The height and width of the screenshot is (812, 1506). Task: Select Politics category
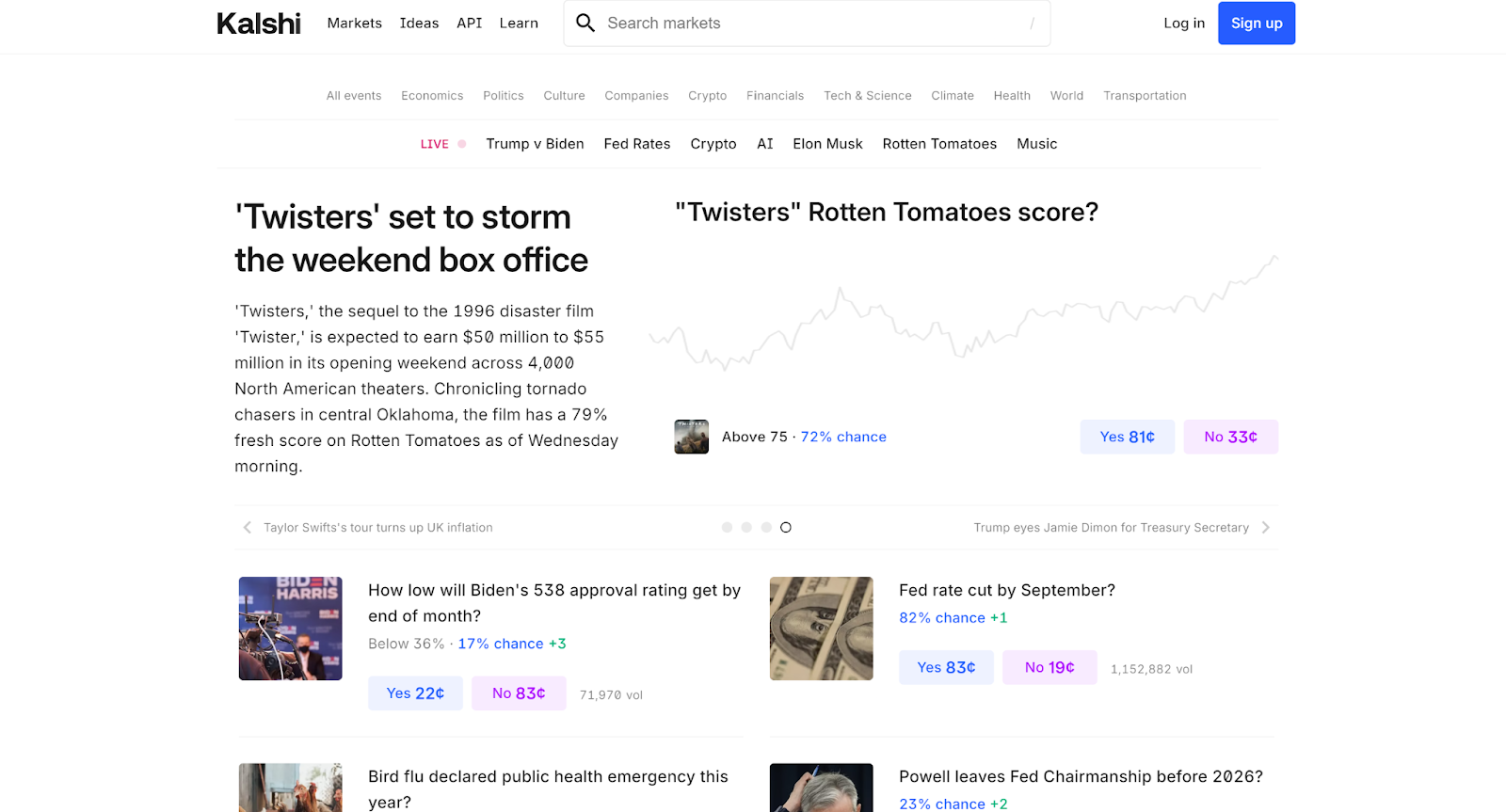[x=504, y=96]
